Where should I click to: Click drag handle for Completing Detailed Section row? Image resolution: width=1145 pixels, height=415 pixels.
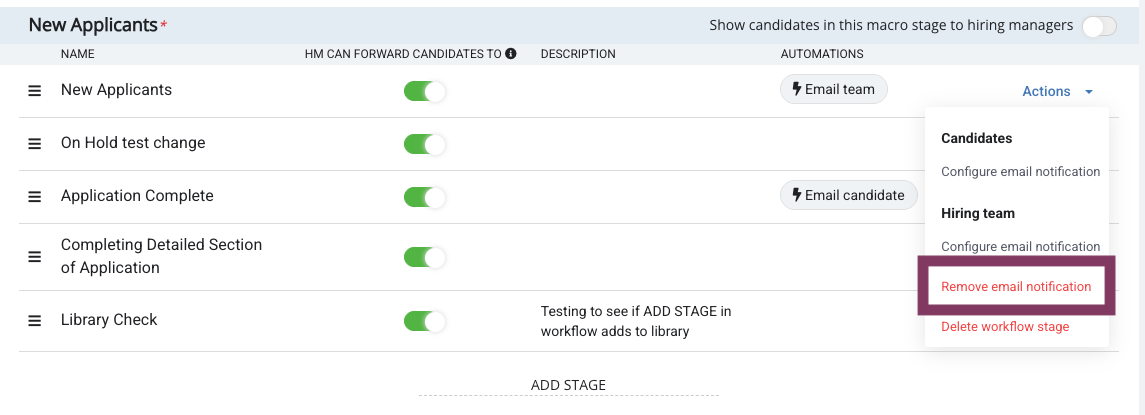34,257
